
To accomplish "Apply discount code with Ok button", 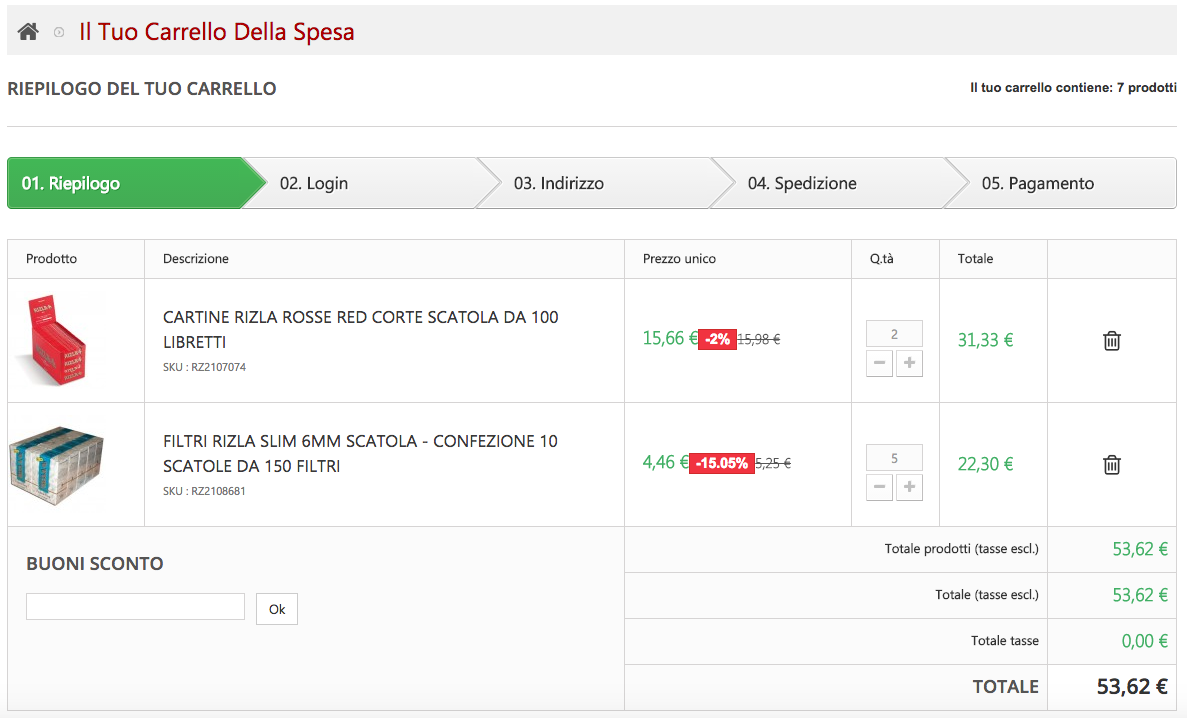I will [x=277, y=609].
